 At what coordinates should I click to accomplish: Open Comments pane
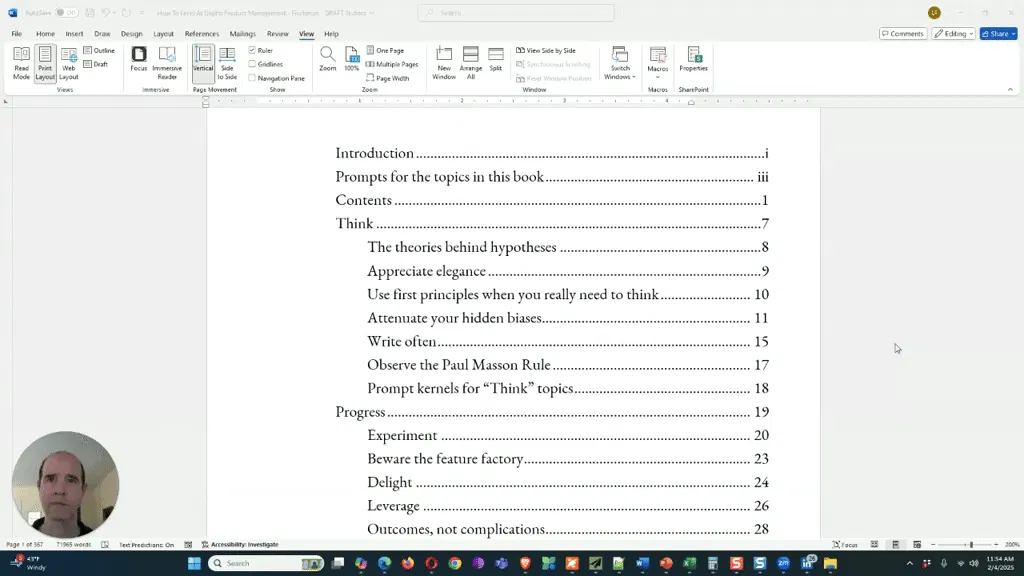[903, 33]
